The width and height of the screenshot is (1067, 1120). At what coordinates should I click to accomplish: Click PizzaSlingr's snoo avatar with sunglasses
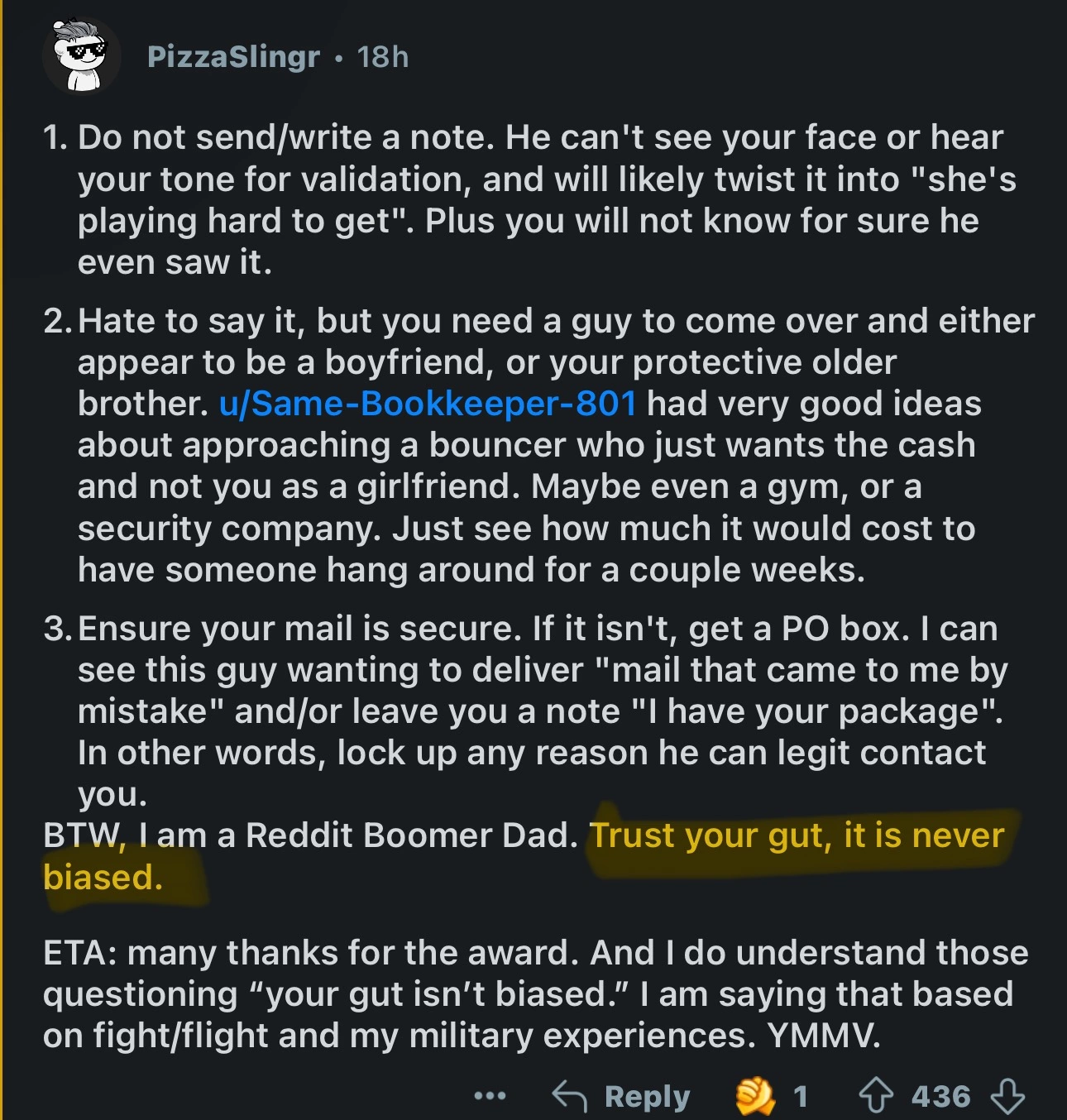[81, 56]
